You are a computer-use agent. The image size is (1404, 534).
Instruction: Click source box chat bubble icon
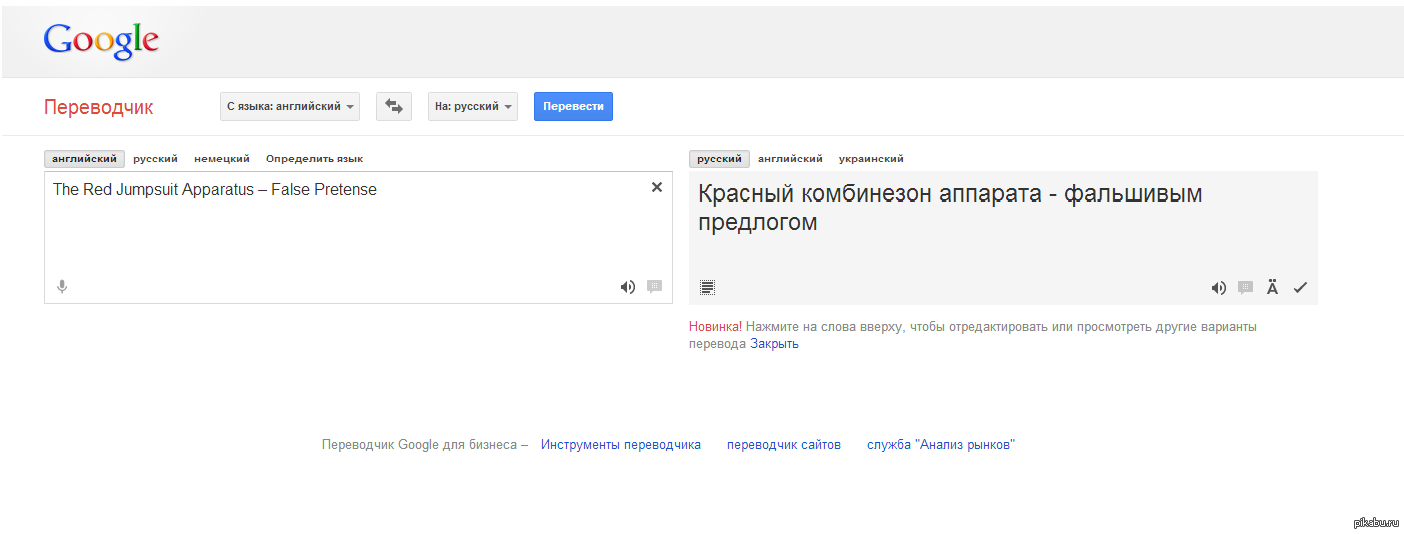655,287
